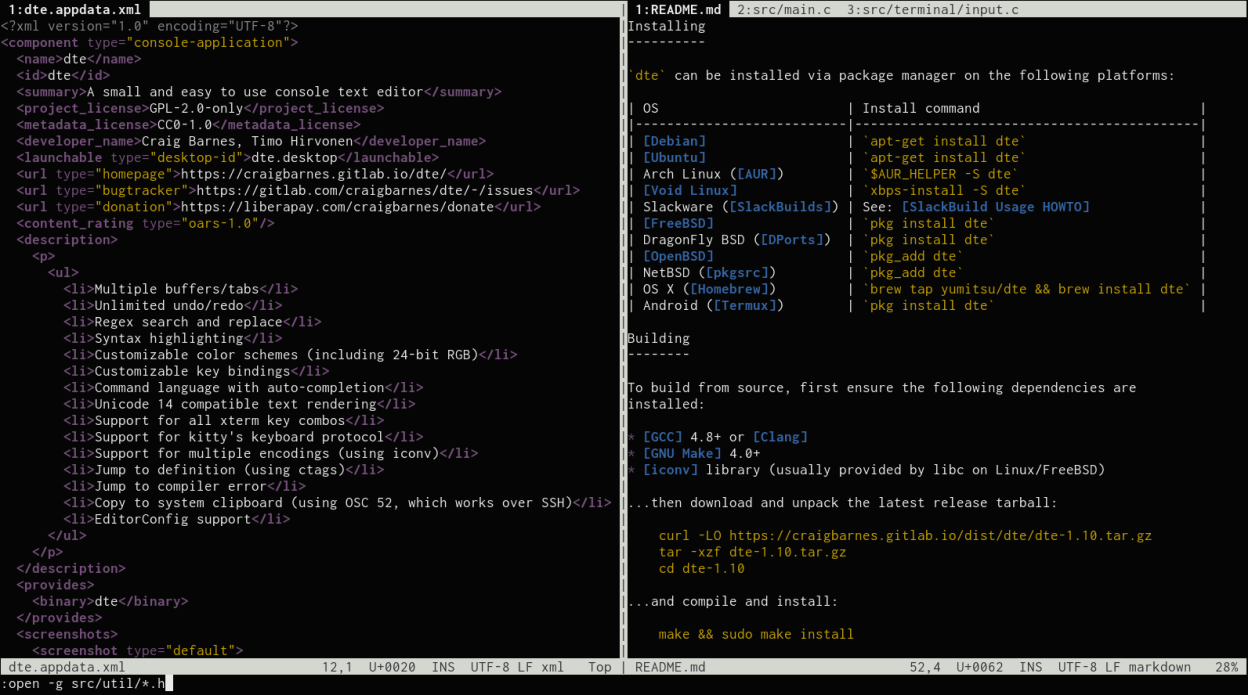The height and width of the screenshot is (695, 1248).
Task: Click the 'Install command' table header
Action: point(921,108)
